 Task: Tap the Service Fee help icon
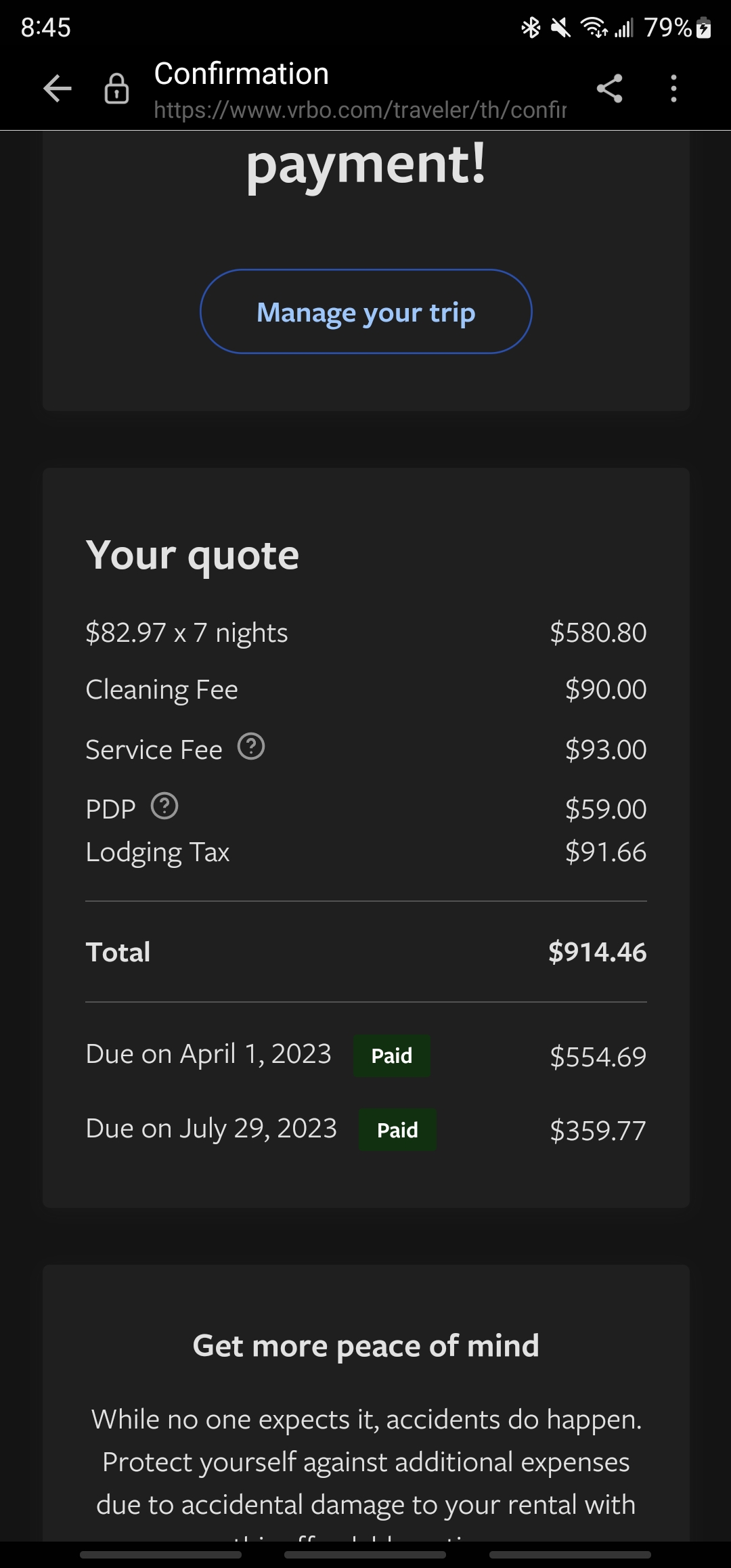(x=251, y=747)
